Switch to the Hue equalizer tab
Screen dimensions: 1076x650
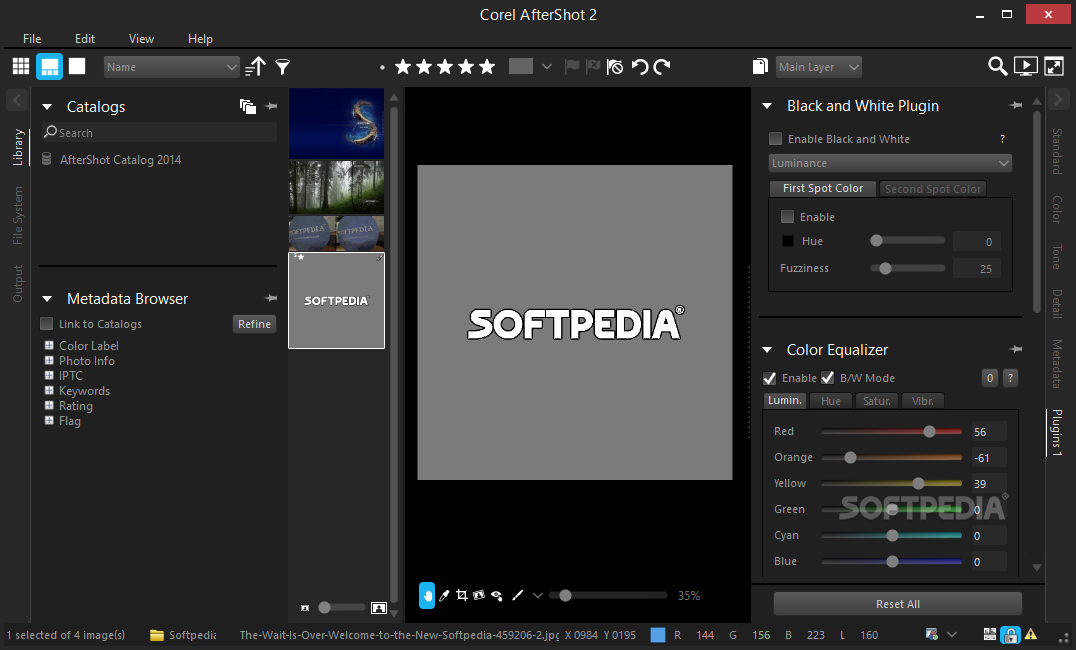(830, 401)
